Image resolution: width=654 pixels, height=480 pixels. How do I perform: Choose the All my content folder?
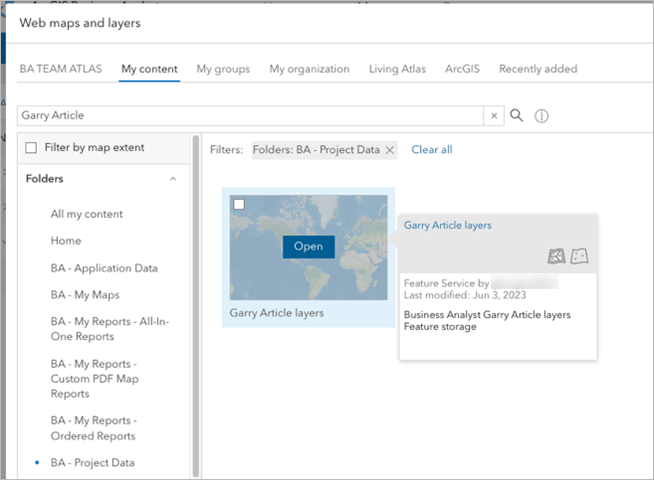tap(87, 214)
